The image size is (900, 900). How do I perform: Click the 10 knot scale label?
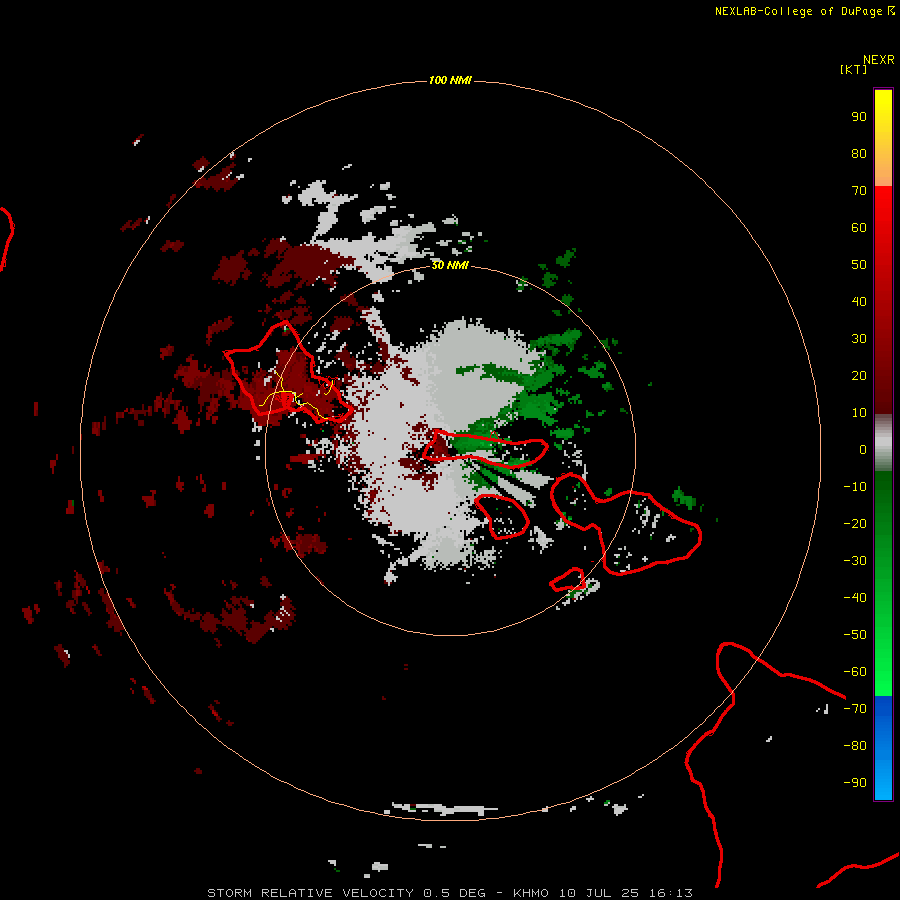[x=859, y=413]
